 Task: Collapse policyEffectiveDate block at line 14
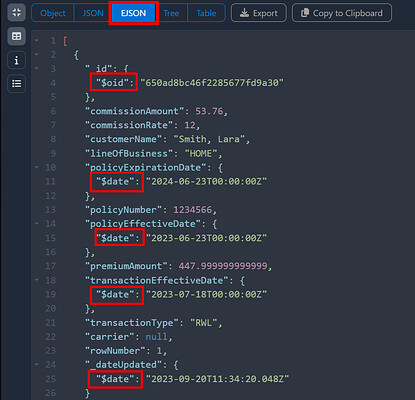[37, 224]
